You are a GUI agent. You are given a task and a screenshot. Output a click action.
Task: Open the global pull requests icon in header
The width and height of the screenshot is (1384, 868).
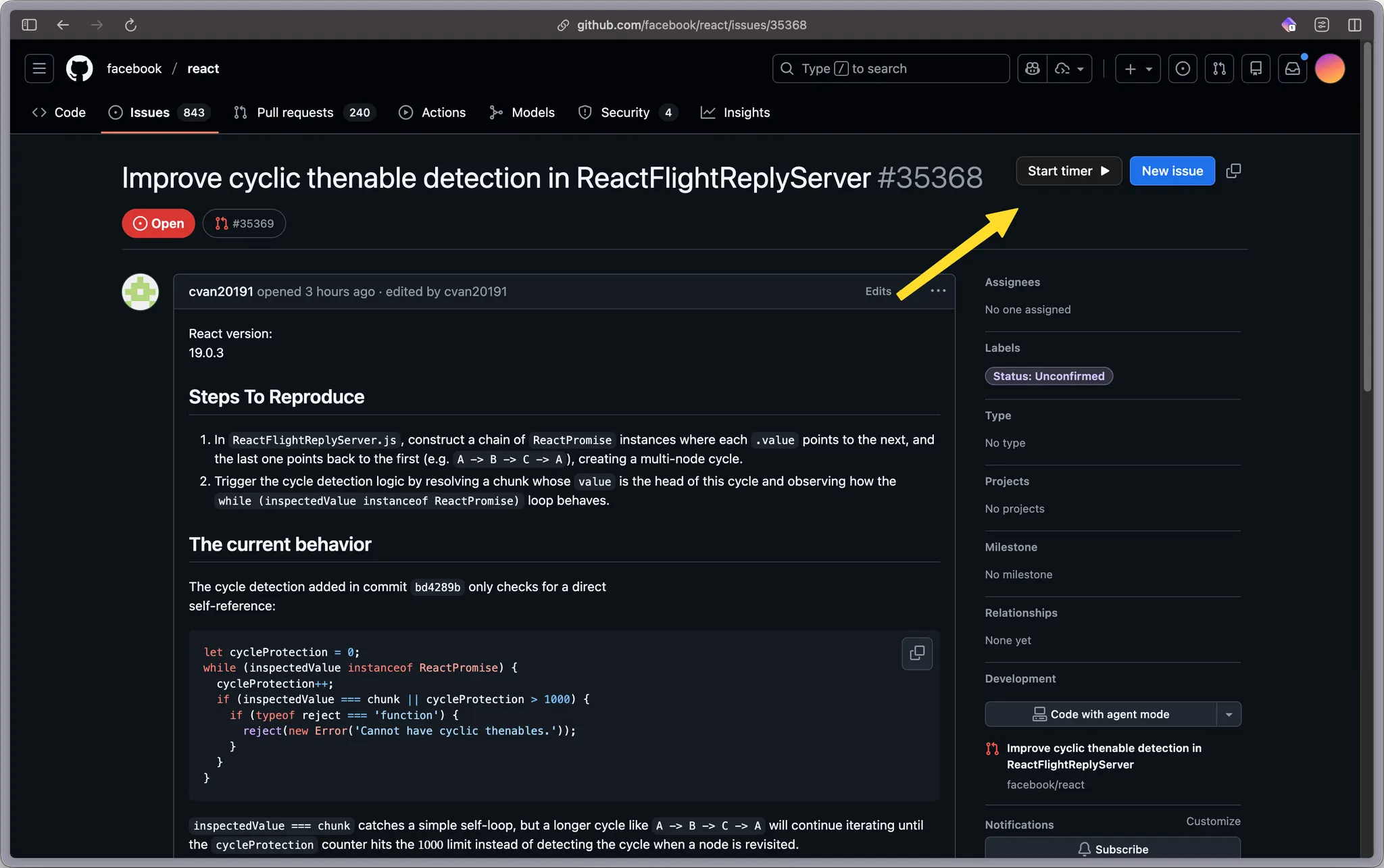(1219, 68)
